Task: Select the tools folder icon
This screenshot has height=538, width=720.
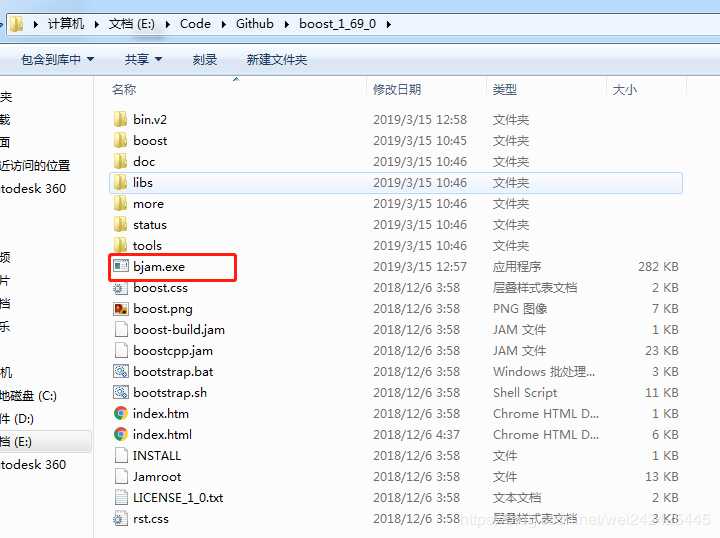Action: click(120, 245)
